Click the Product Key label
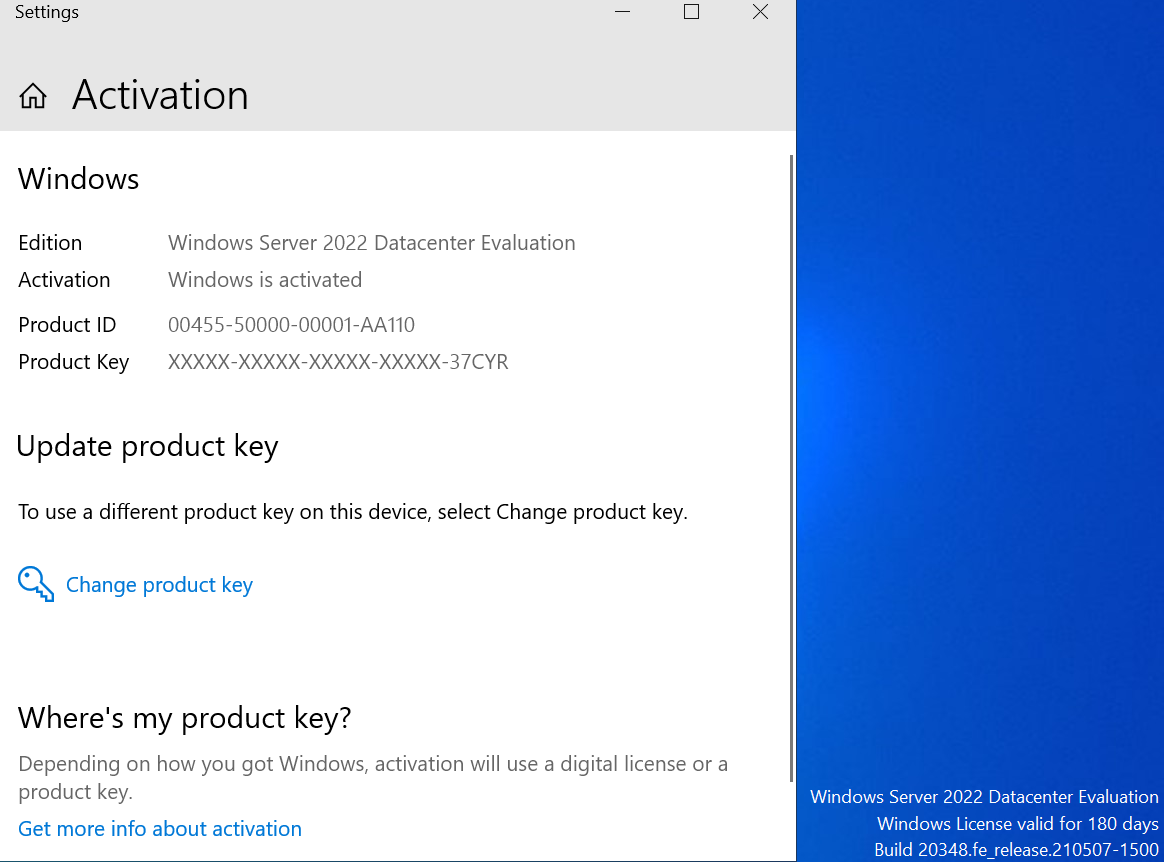 (73, 362)
